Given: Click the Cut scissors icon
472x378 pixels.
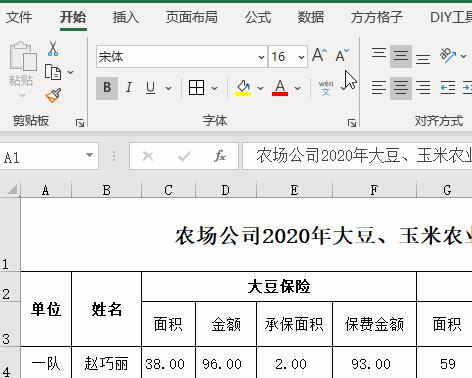Looking at the screenshot, I should coord(53,48).
